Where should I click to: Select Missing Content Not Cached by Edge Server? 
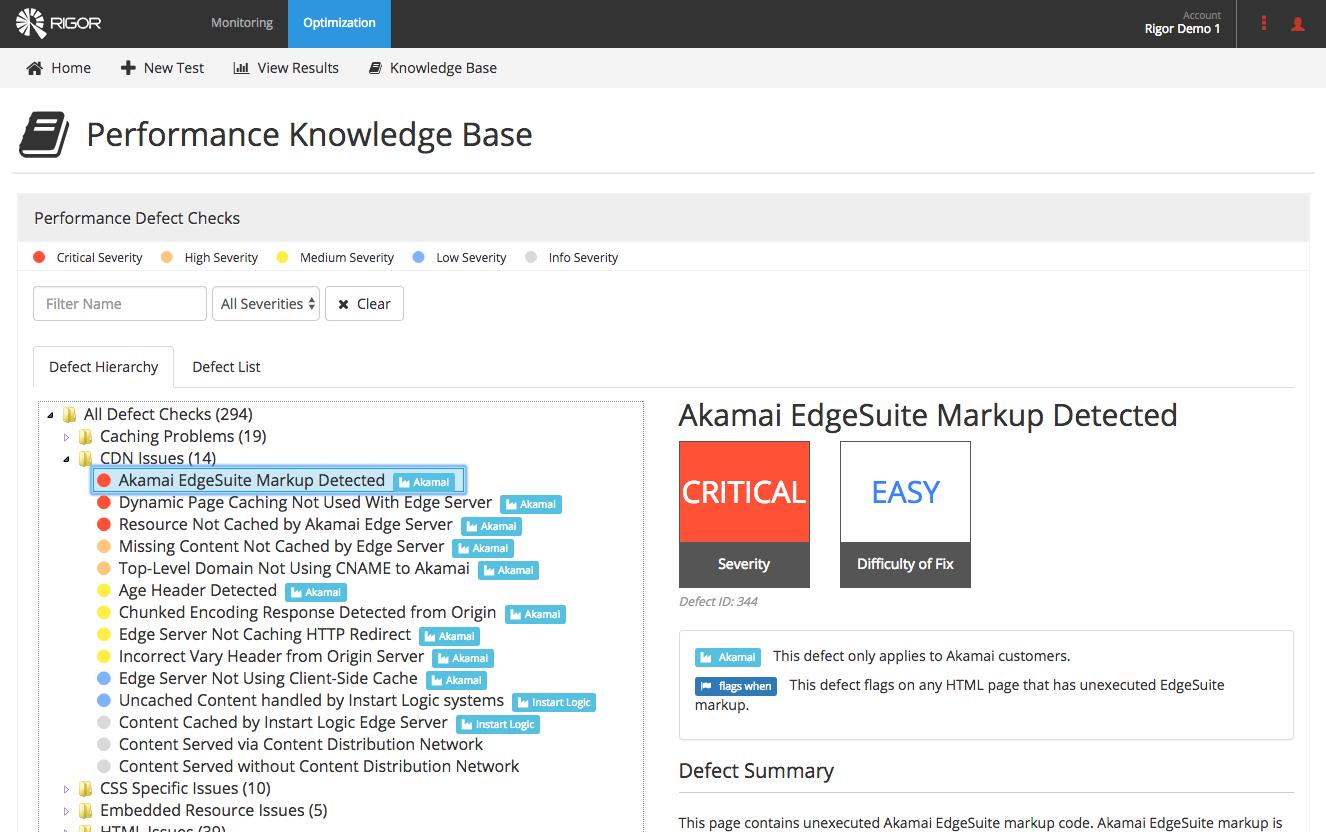coord(281,546)
